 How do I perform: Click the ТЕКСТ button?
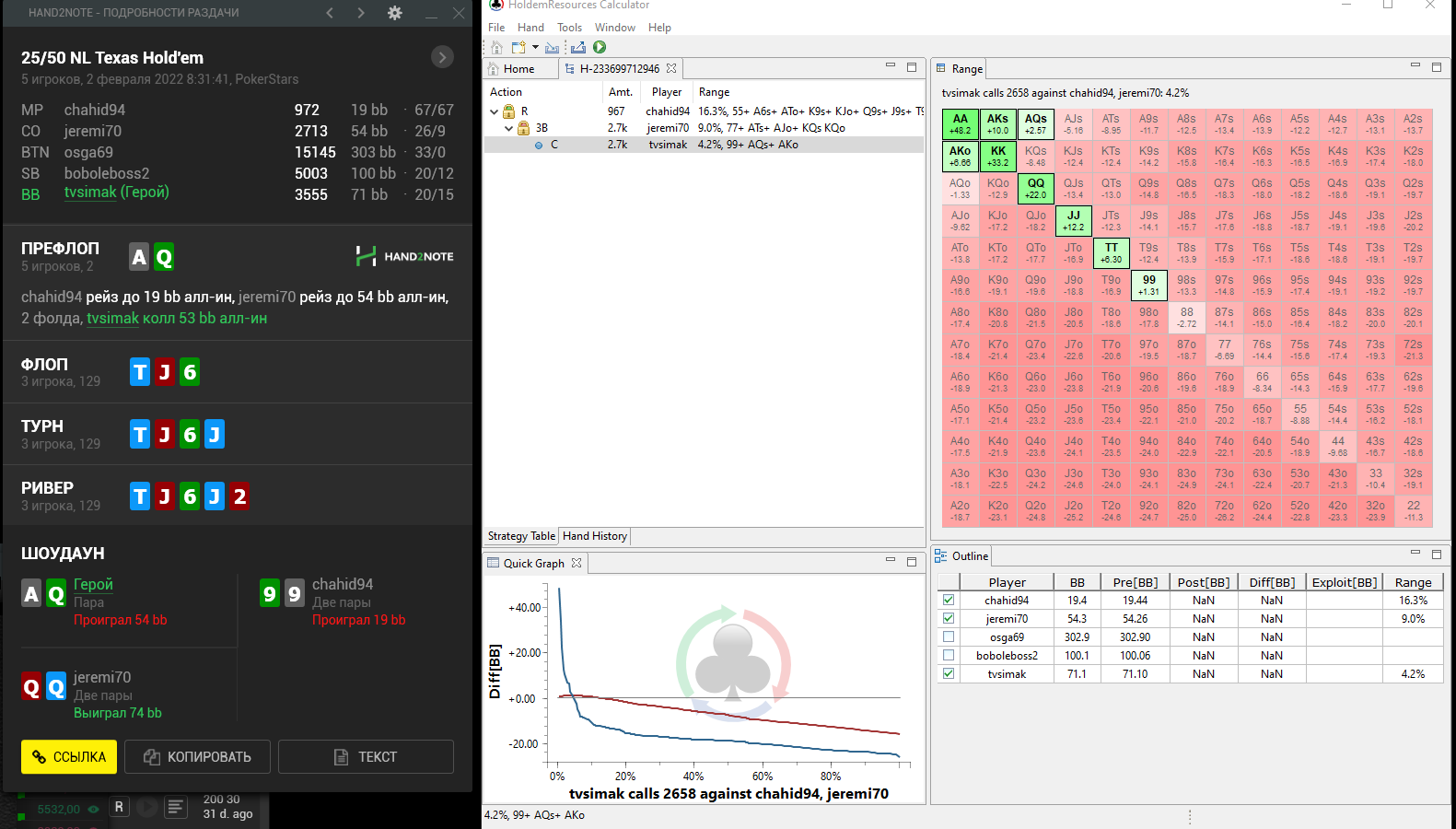[366, 756]
